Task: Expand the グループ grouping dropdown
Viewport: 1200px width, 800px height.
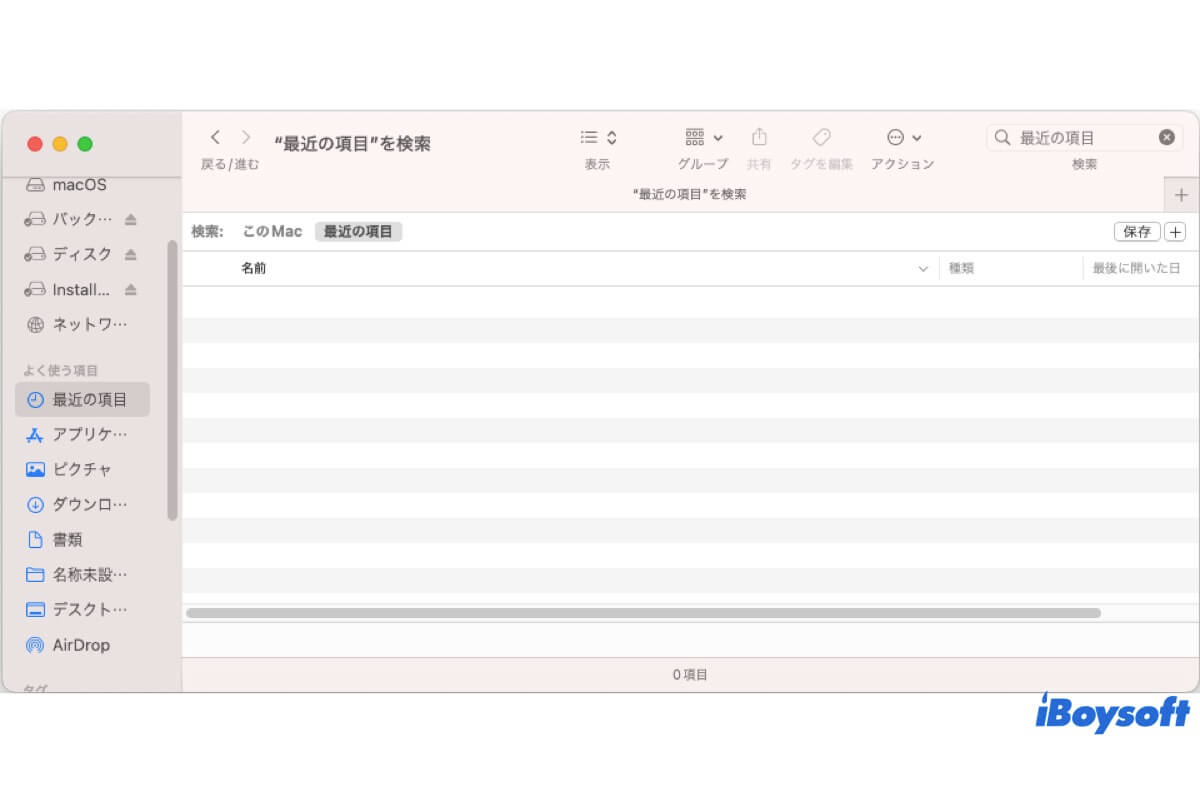Action: (704, 138)
